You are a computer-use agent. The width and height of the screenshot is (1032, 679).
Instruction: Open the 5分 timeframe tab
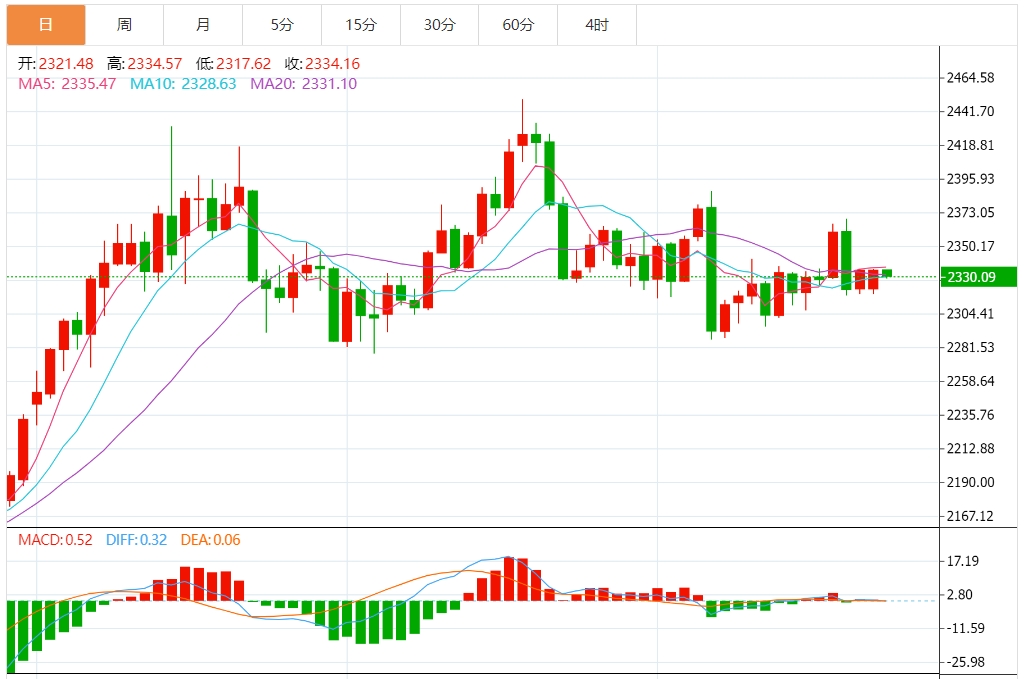(282, 25)
